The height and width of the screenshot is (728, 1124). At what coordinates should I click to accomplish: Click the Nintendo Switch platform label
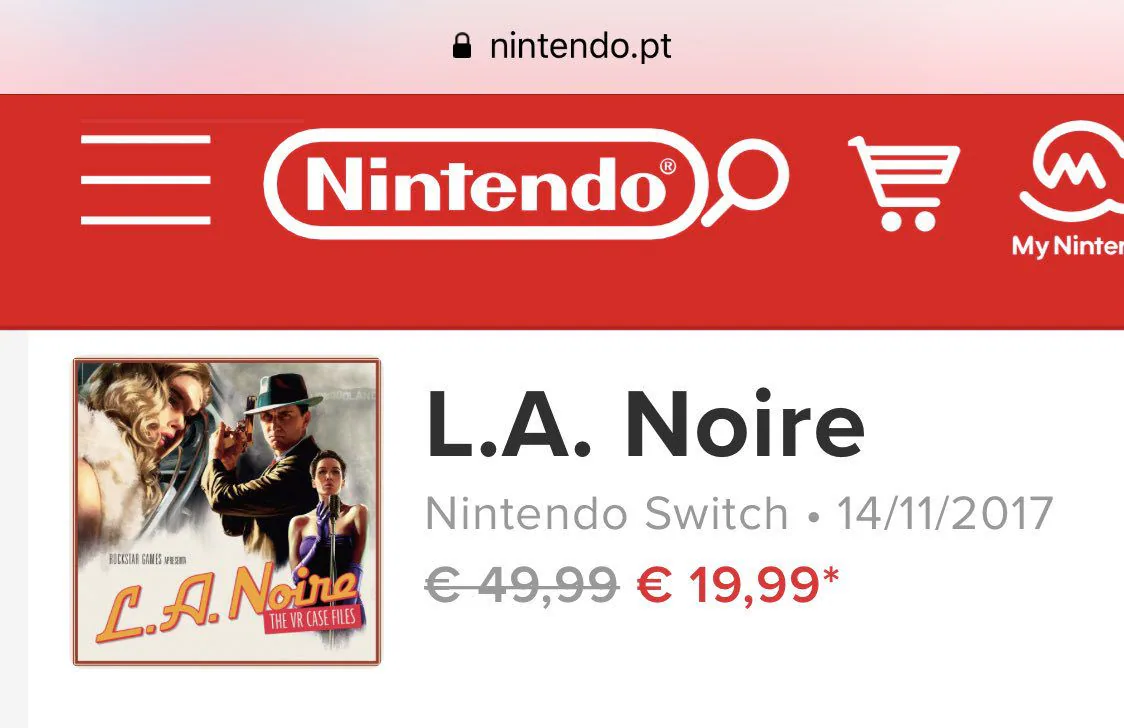pos(607,514)
